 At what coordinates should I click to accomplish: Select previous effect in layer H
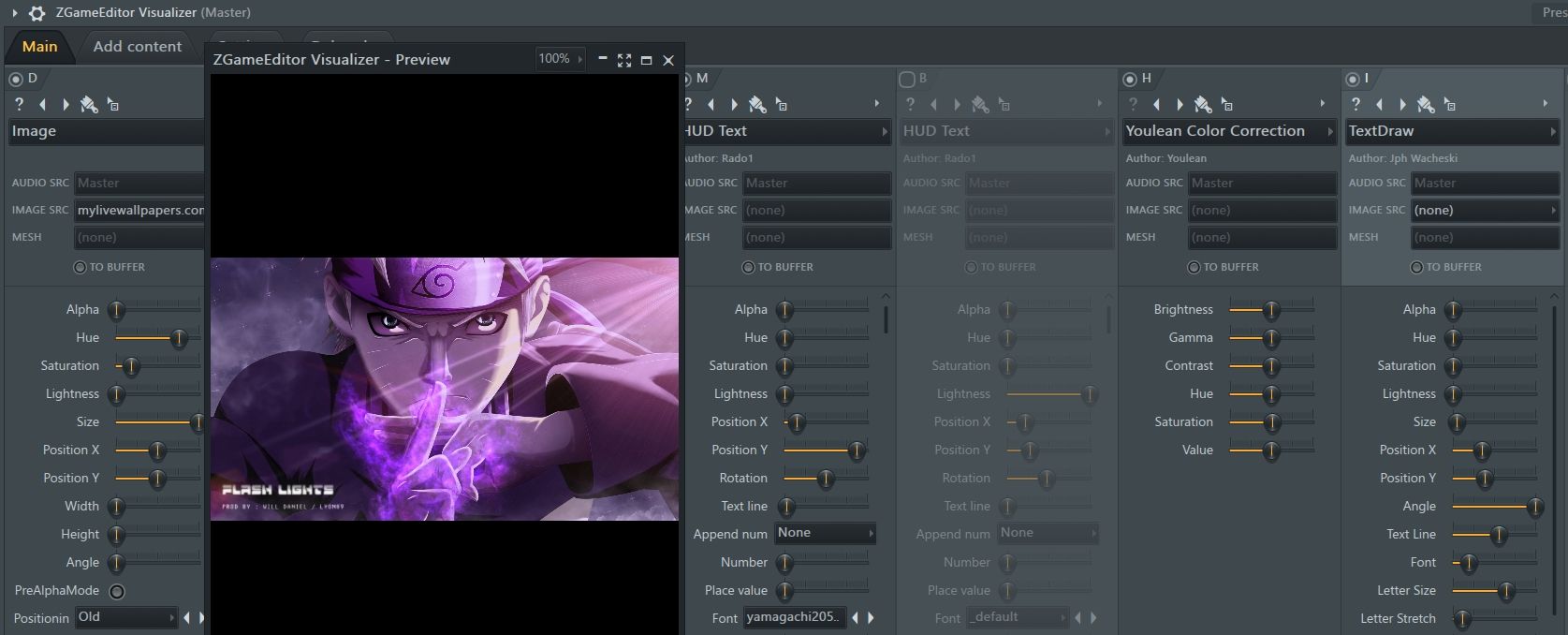pos(1156,104)
